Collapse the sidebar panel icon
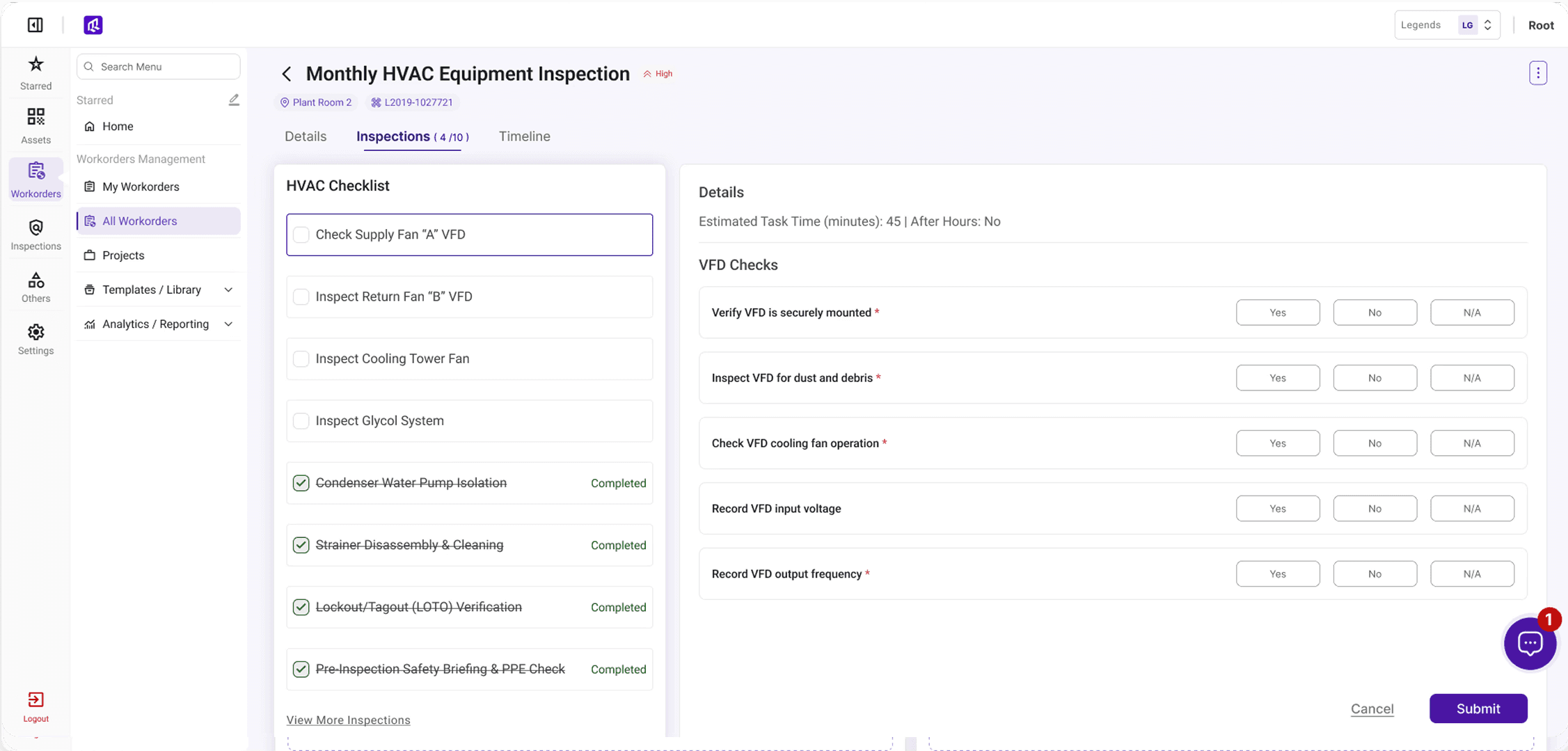Image resolution: width=1568 pixels, height=751 pixels. coord(35,25)
